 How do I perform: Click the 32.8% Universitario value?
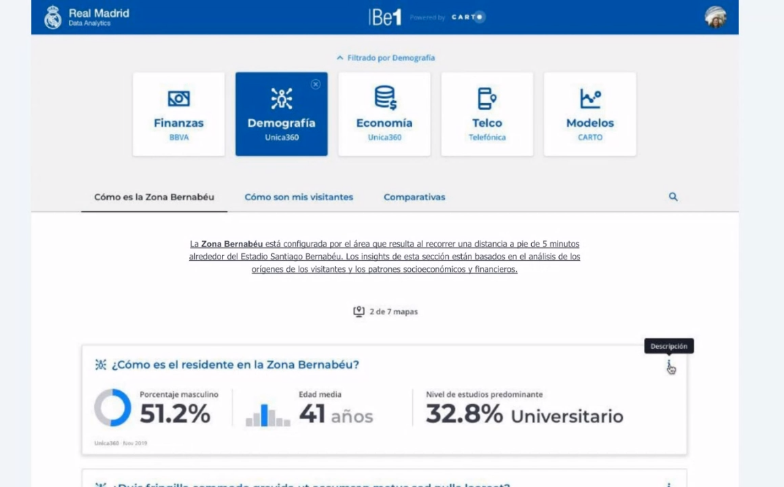point(524,414)
